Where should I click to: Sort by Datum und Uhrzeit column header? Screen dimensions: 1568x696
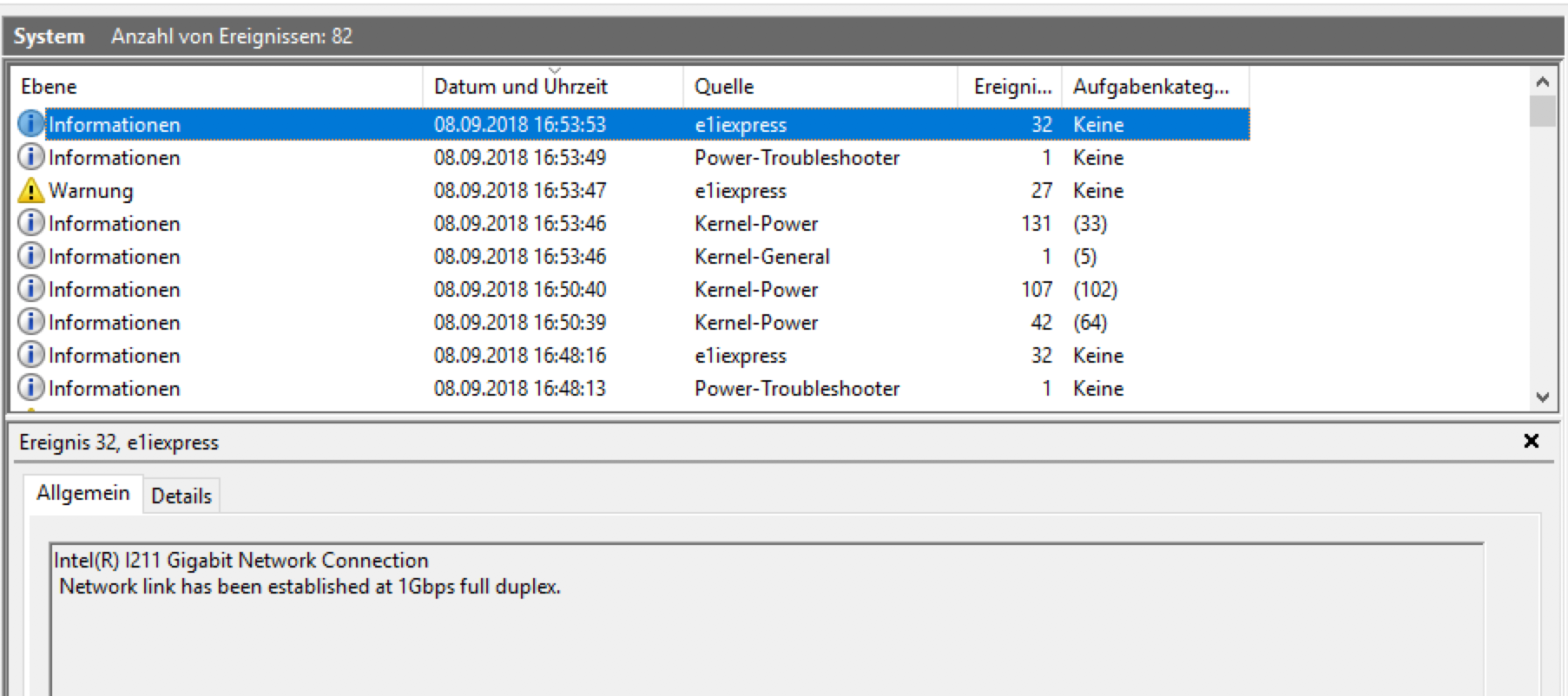pyautogui.click(x=553, y=86)
